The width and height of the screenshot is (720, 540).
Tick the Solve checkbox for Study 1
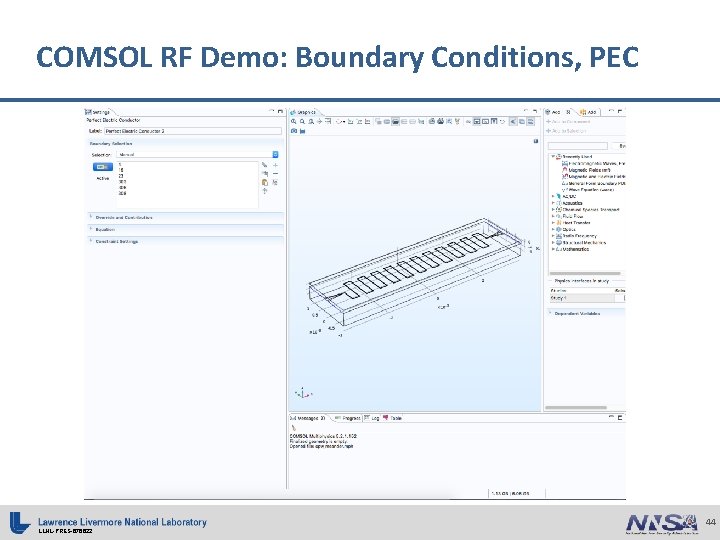pyautogui.click(x=624, y=298)
